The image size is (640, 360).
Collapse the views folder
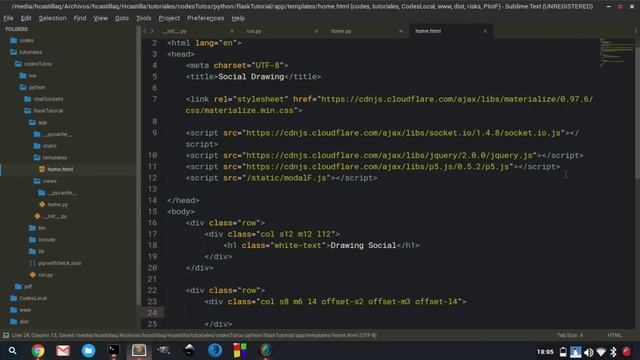45,181
